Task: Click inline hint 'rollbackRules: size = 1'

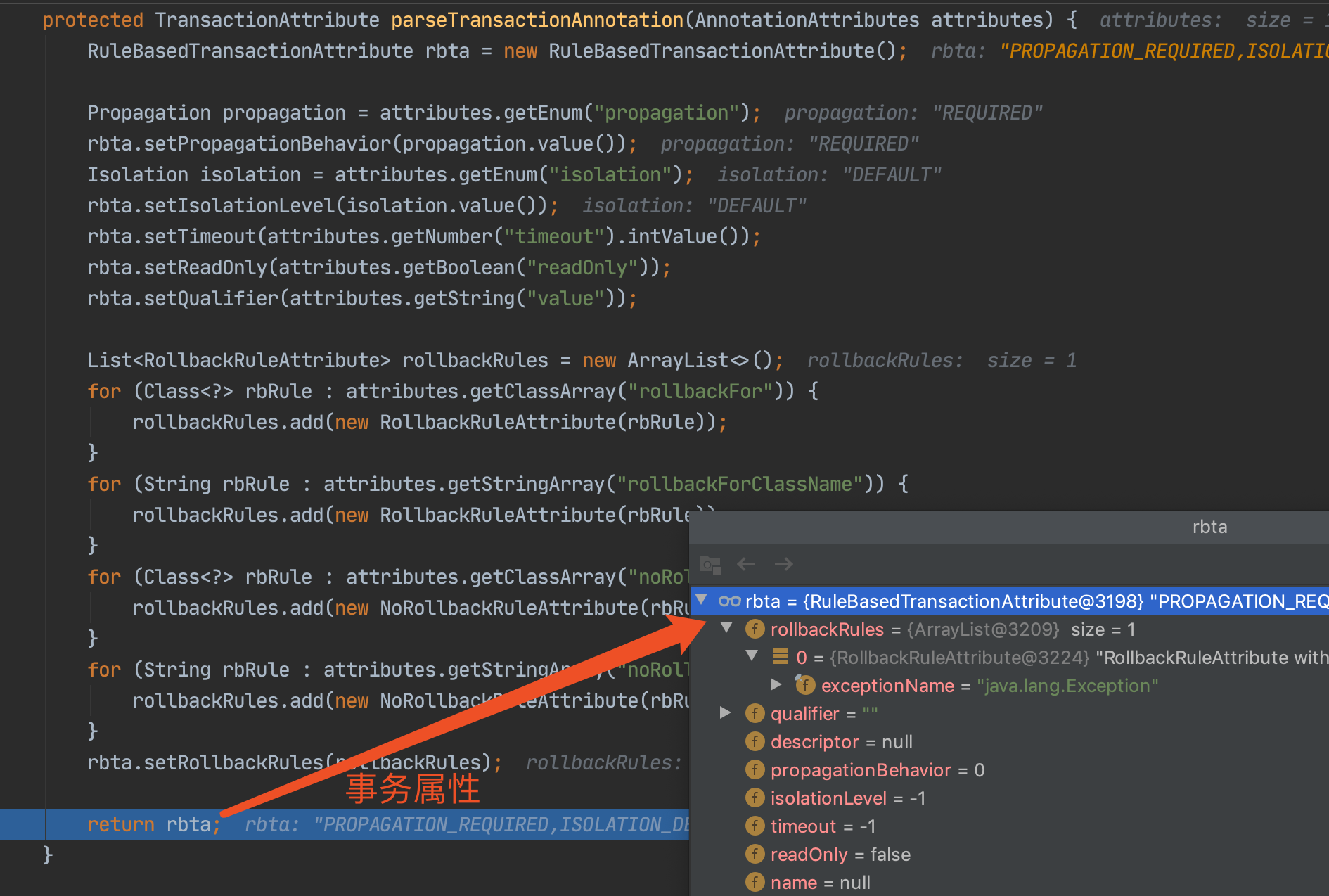Action: pyautogui.click(x=942, y=360)
